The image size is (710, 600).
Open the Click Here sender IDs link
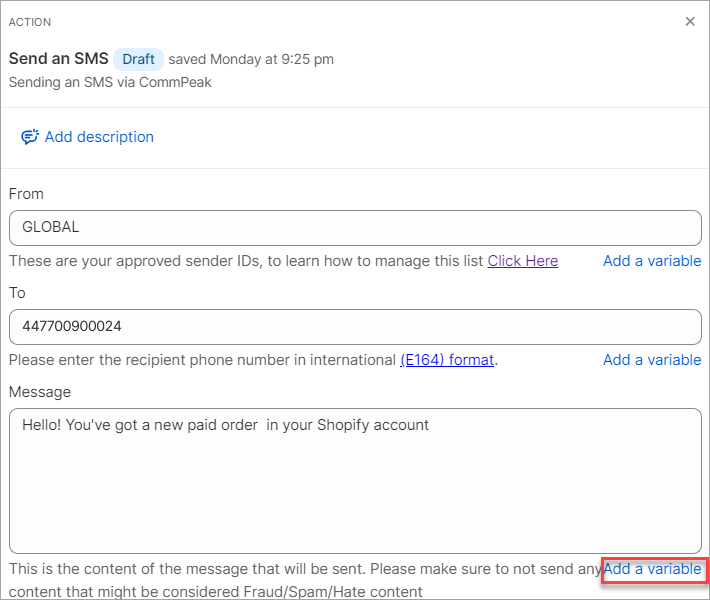[523, 261]
